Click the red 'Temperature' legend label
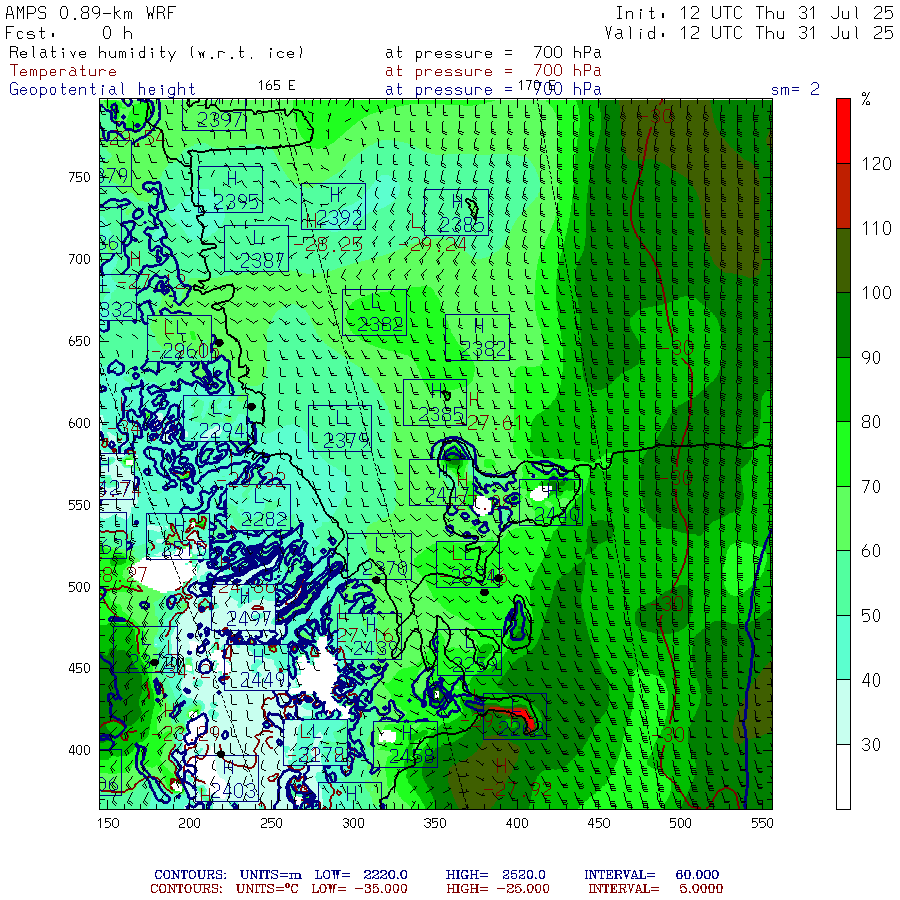Image resolution: width=900 pixels, height=900 pixels. 63,71
